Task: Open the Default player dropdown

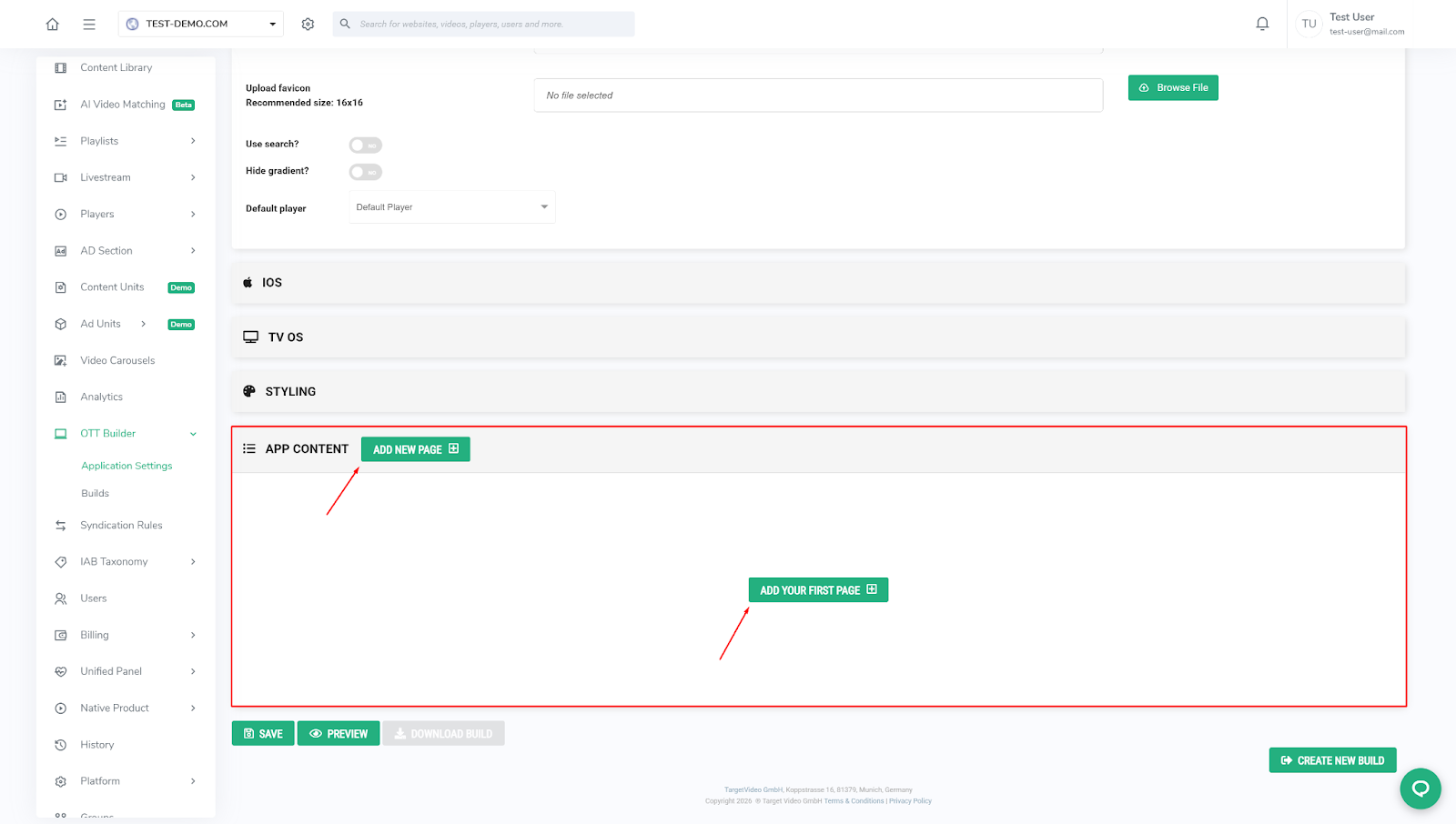Action: [451, 207]
